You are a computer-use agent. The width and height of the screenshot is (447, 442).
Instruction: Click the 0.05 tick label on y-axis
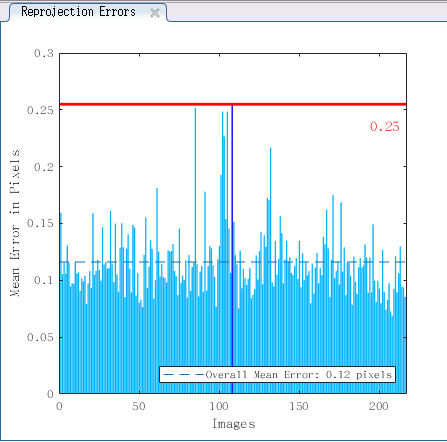coord(40,337)
